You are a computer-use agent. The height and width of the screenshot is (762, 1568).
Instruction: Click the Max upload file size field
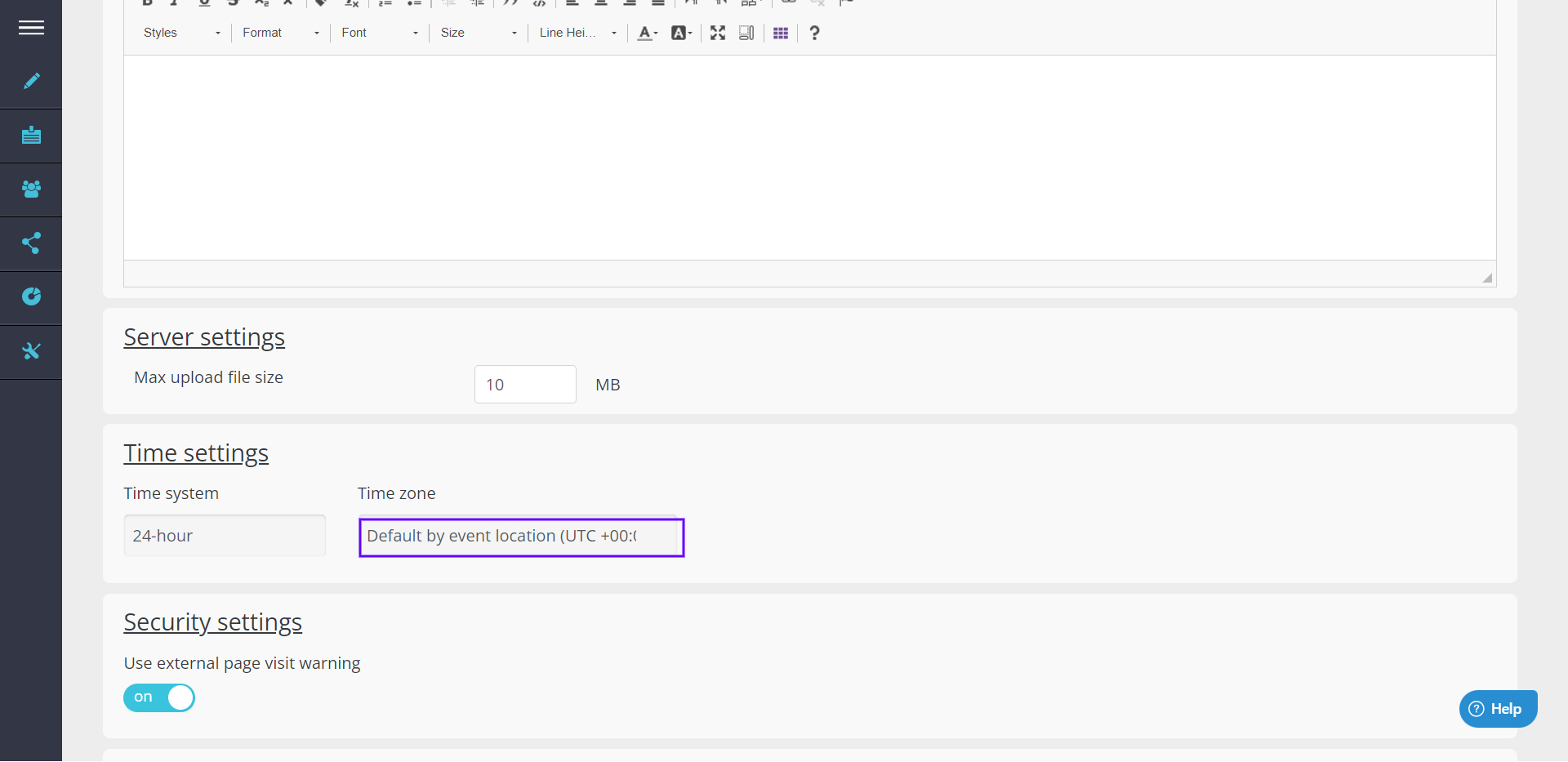(525, 384)
